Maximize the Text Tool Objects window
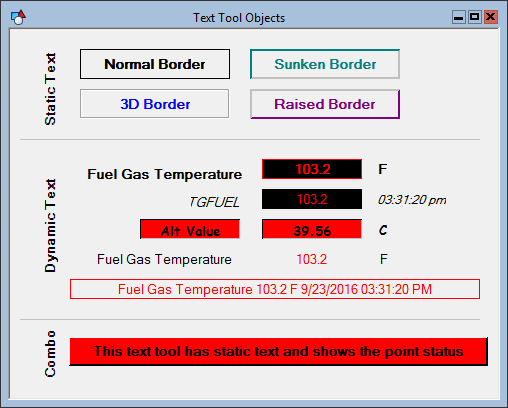This screenshot has width=508, height=408. pyautogui.click(x=475, y=17)
